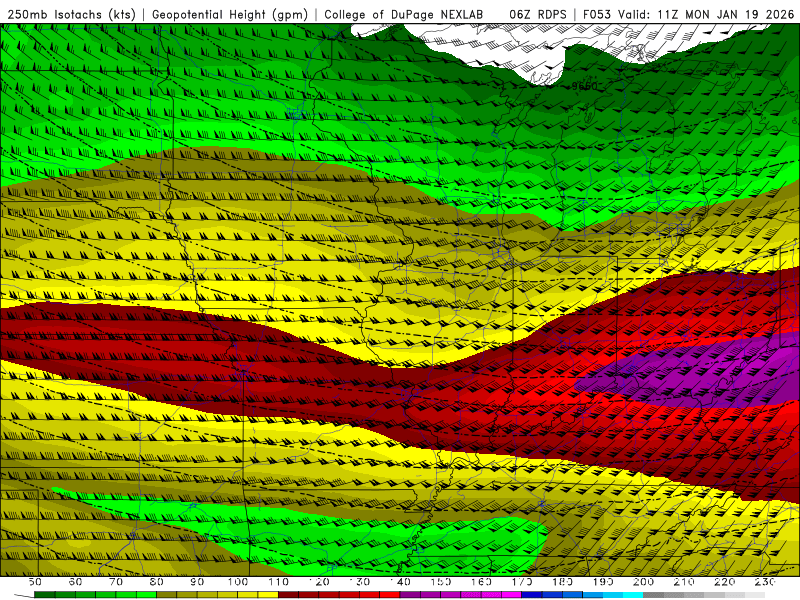800x600 pixels.
Task: Click the dark blue swatch just after 170
Action: 533,595
